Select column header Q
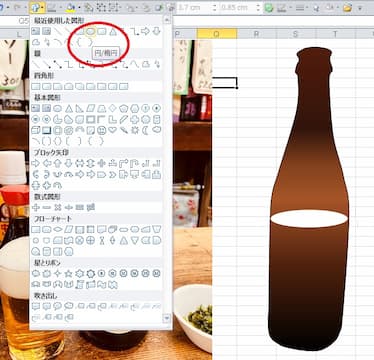374x360 pixels. (217, 34)
